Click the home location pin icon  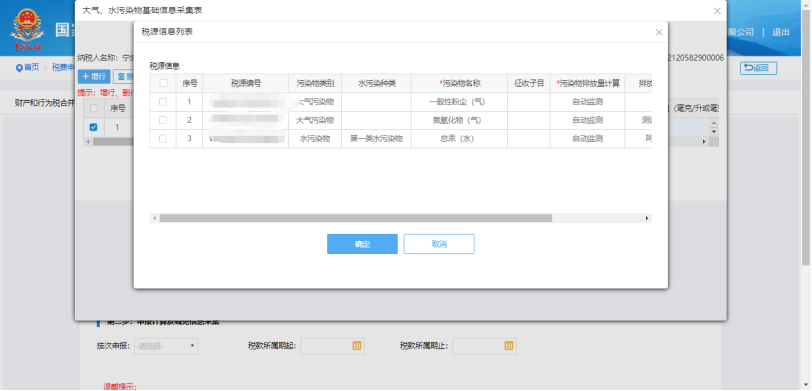point(19,68)
